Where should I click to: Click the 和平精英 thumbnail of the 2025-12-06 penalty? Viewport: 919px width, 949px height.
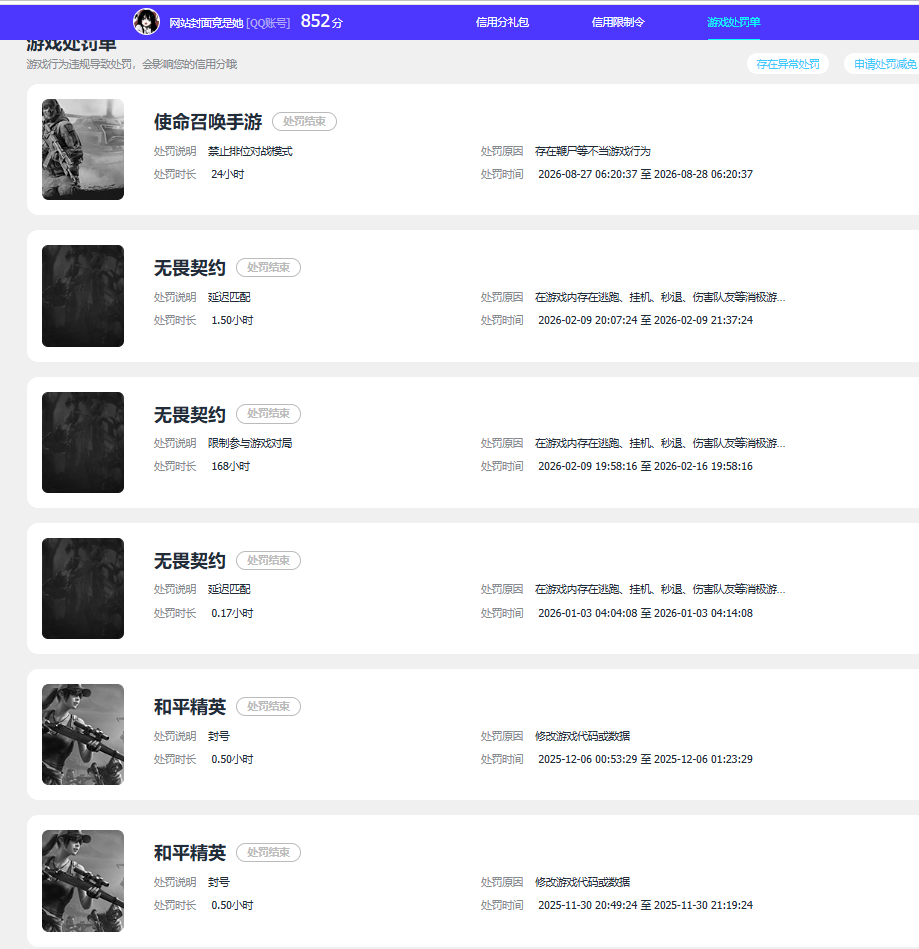point(83,734)
